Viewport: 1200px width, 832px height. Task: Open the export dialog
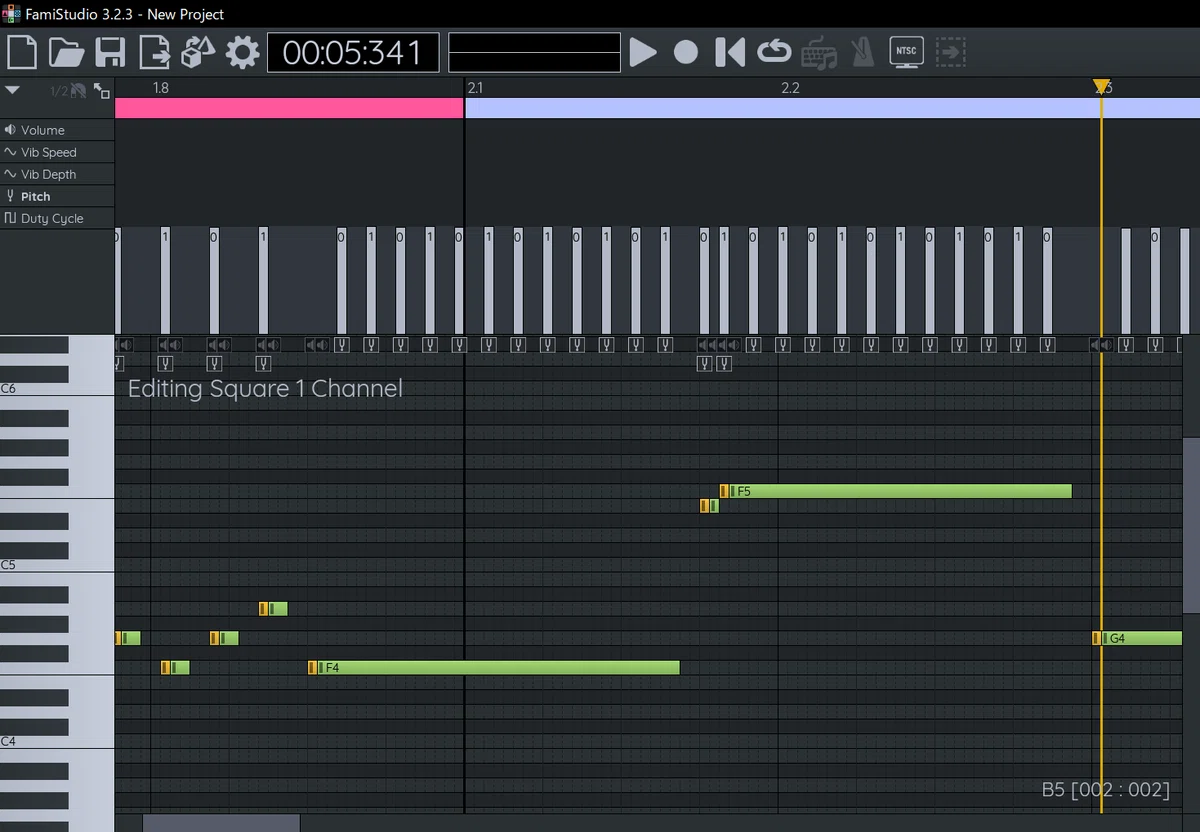[x=154, y=52]
